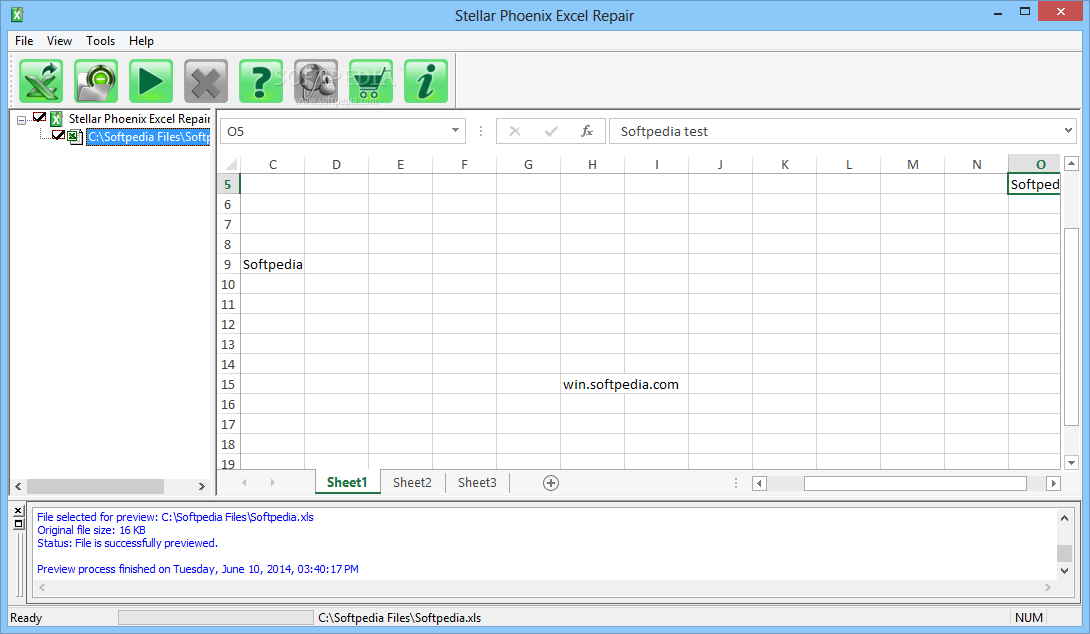Switch to the Sheet3 tab
This screenshot has height=634, width=1090.
coord(477,482)
